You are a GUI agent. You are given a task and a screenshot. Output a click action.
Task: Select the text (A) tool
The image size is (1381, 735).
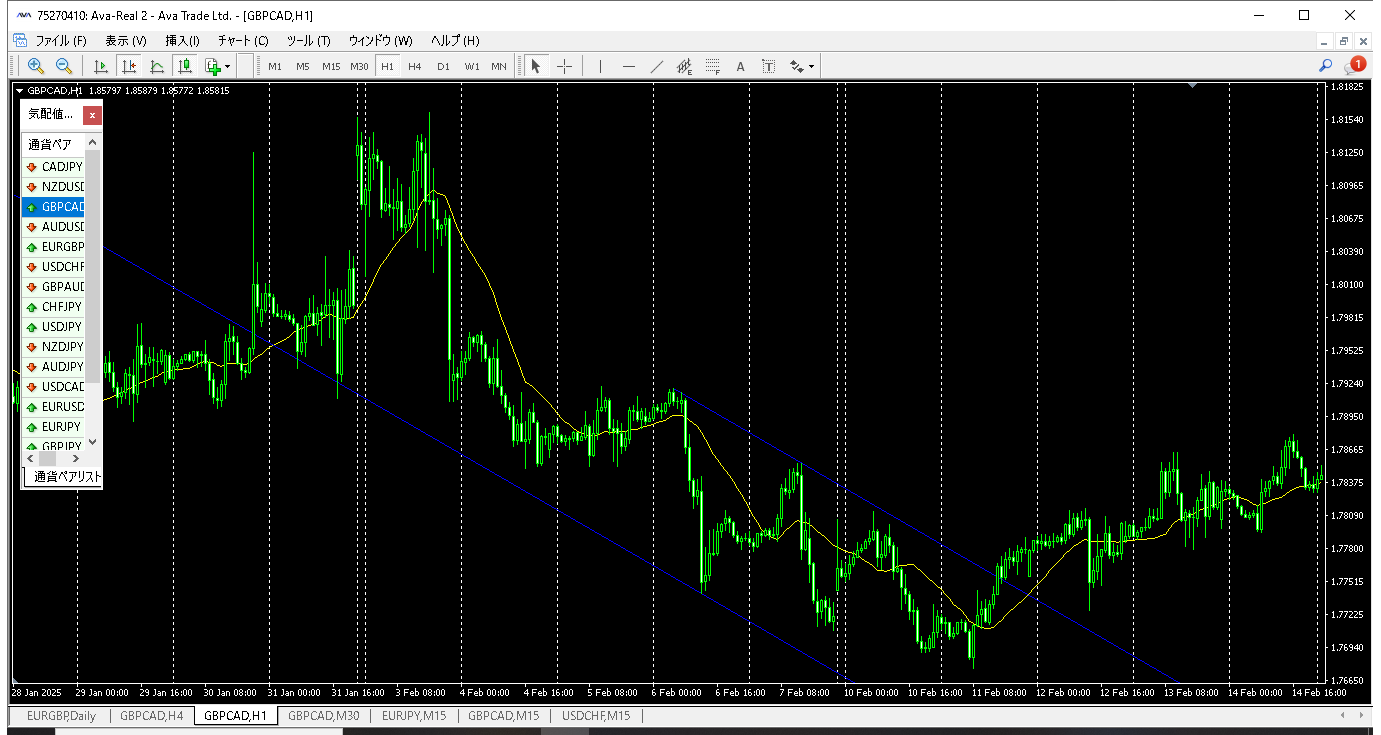pos(740,66)
